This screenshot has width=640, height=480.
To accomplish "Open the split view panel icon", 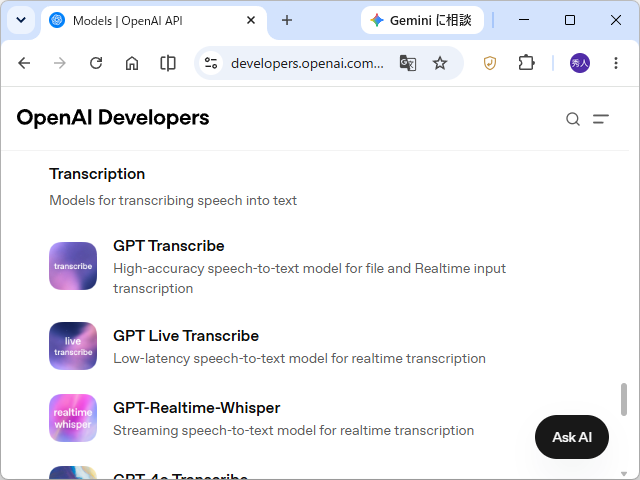I will [168, 63].
